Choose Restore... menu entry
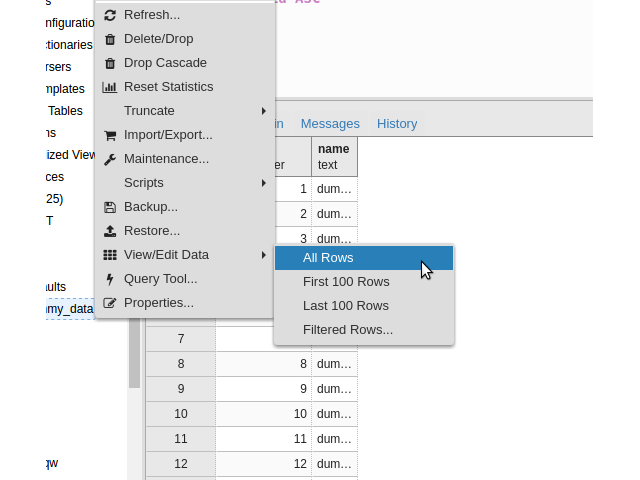The height and width of the screenshot is (480, 640). click(184, 231)
